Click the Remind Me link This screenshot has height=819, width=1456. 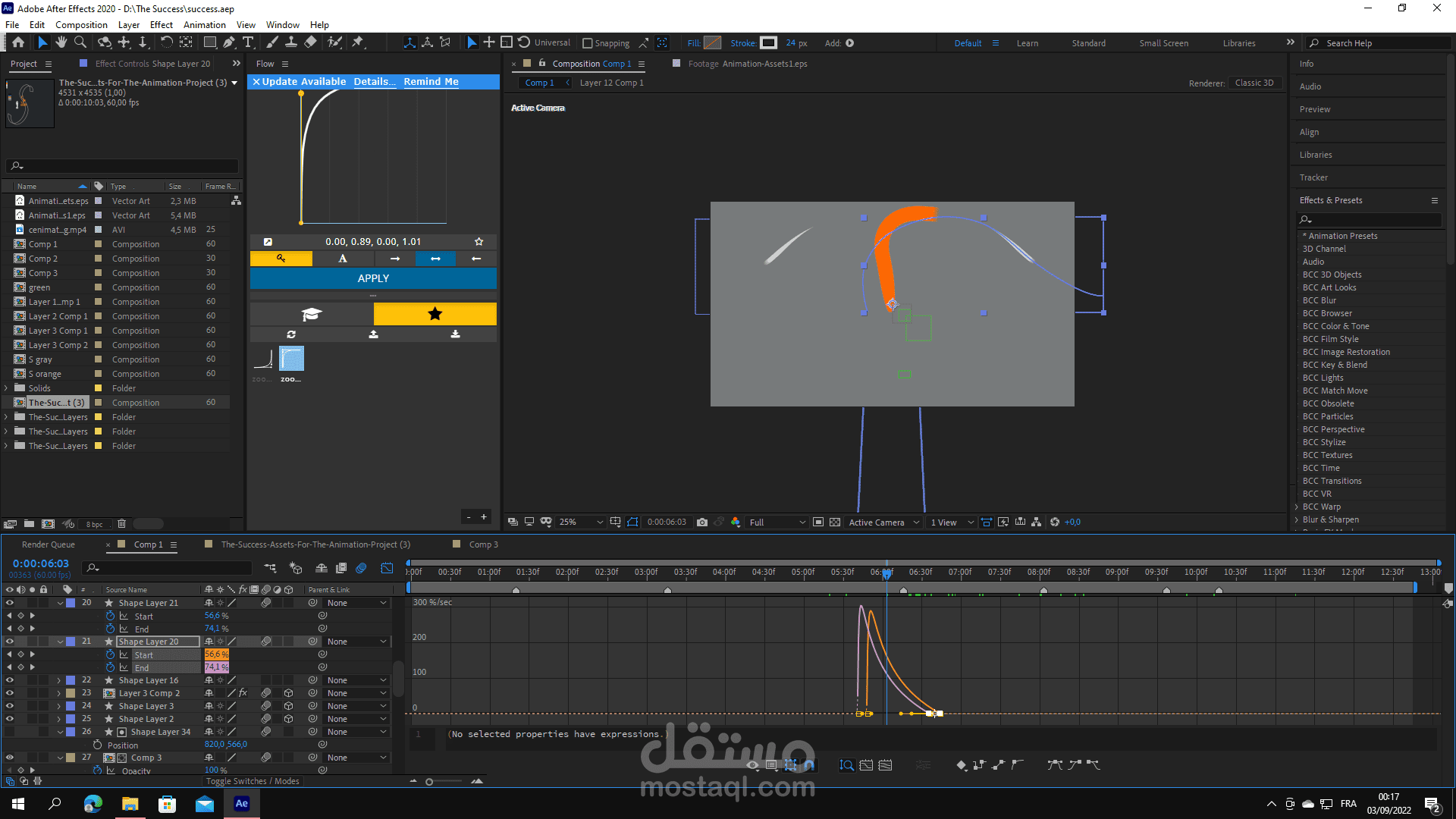(x=431, y=81)
